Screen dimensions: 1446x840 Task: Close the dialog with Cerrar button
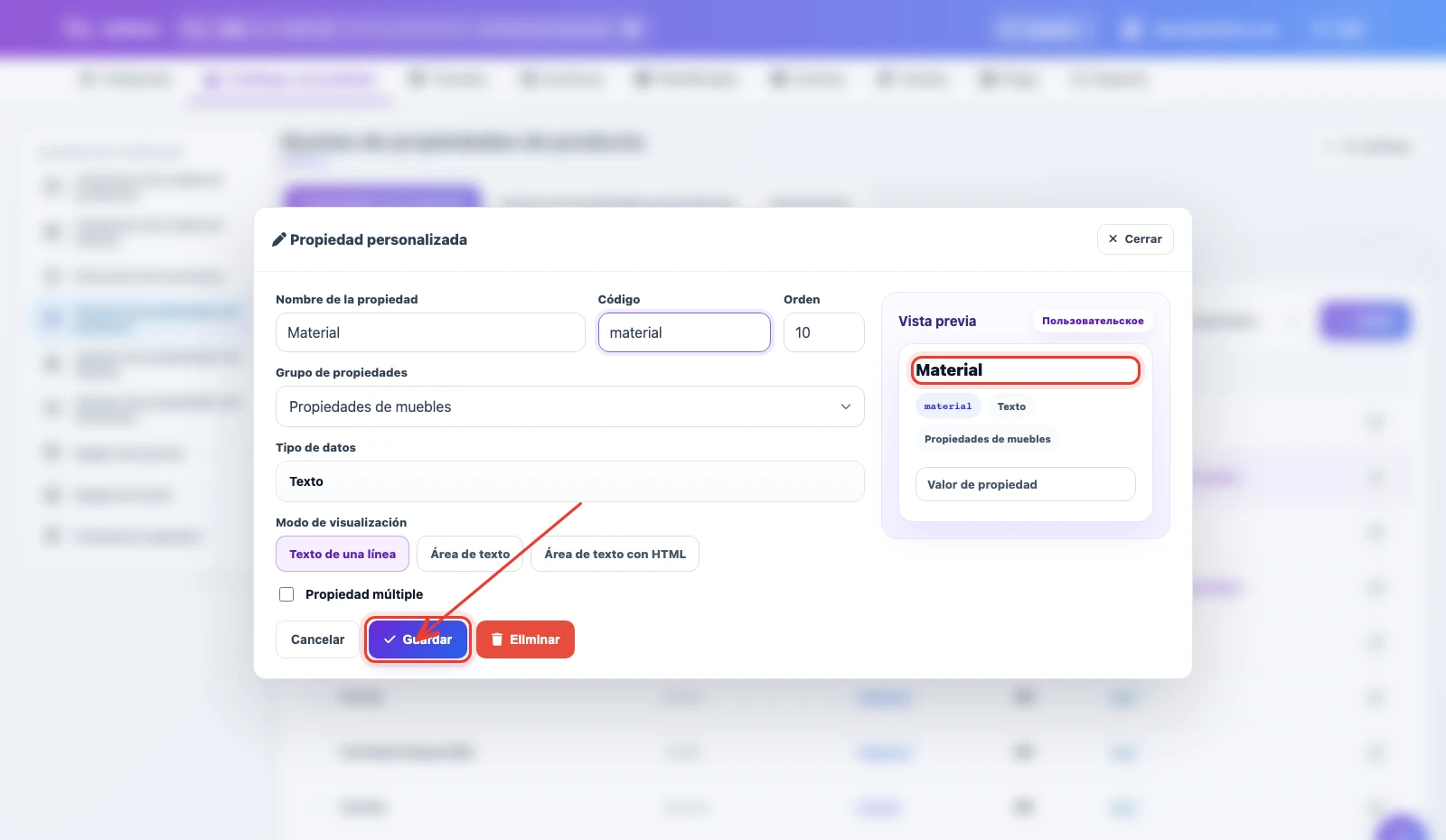pyautogui.click(x=1135, y=239)
